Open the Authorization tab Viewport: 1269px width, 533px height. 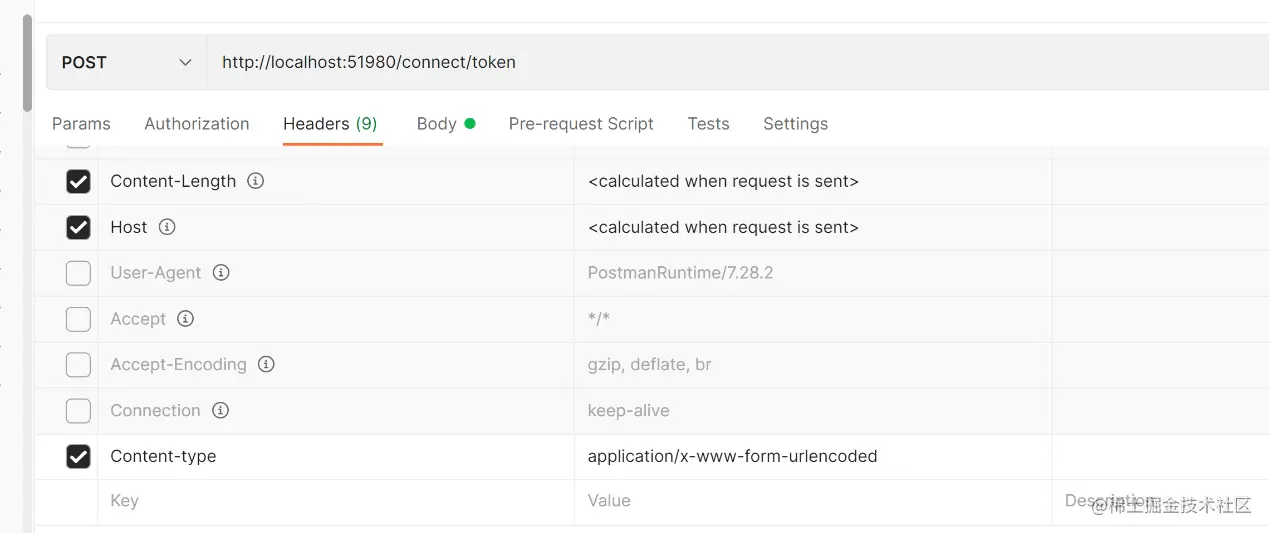coord(197,124)
